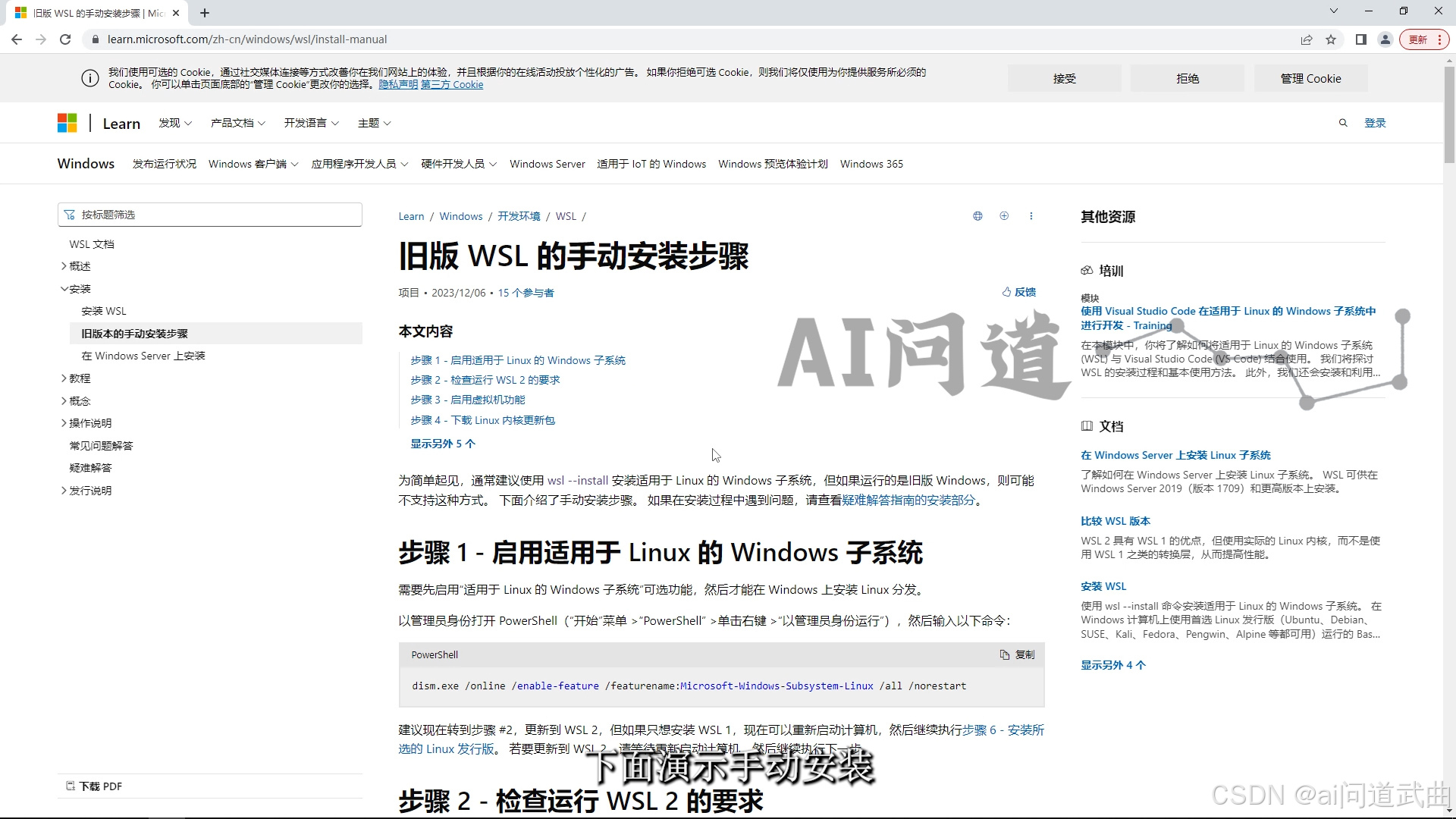Screen dimensions: 1456x819
Task: Open the browser side panel icon
Action: pos(1360,39)
